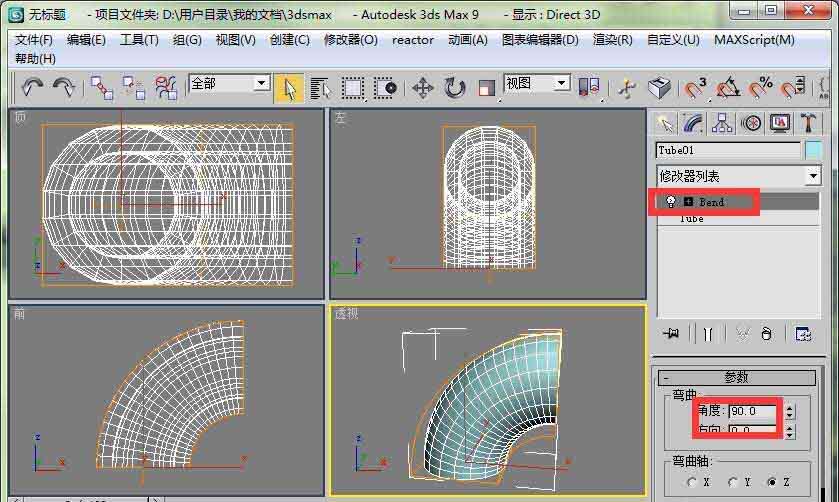Select the X bend axis radio button
The height and width of the screenshot is (502, 839).
point(693,482)
